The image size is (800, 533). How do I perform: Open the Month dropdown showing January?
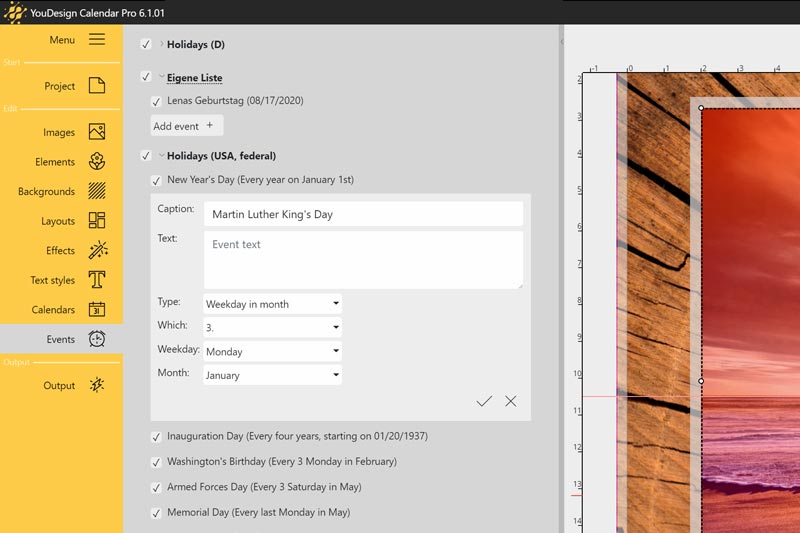[272, 375]
